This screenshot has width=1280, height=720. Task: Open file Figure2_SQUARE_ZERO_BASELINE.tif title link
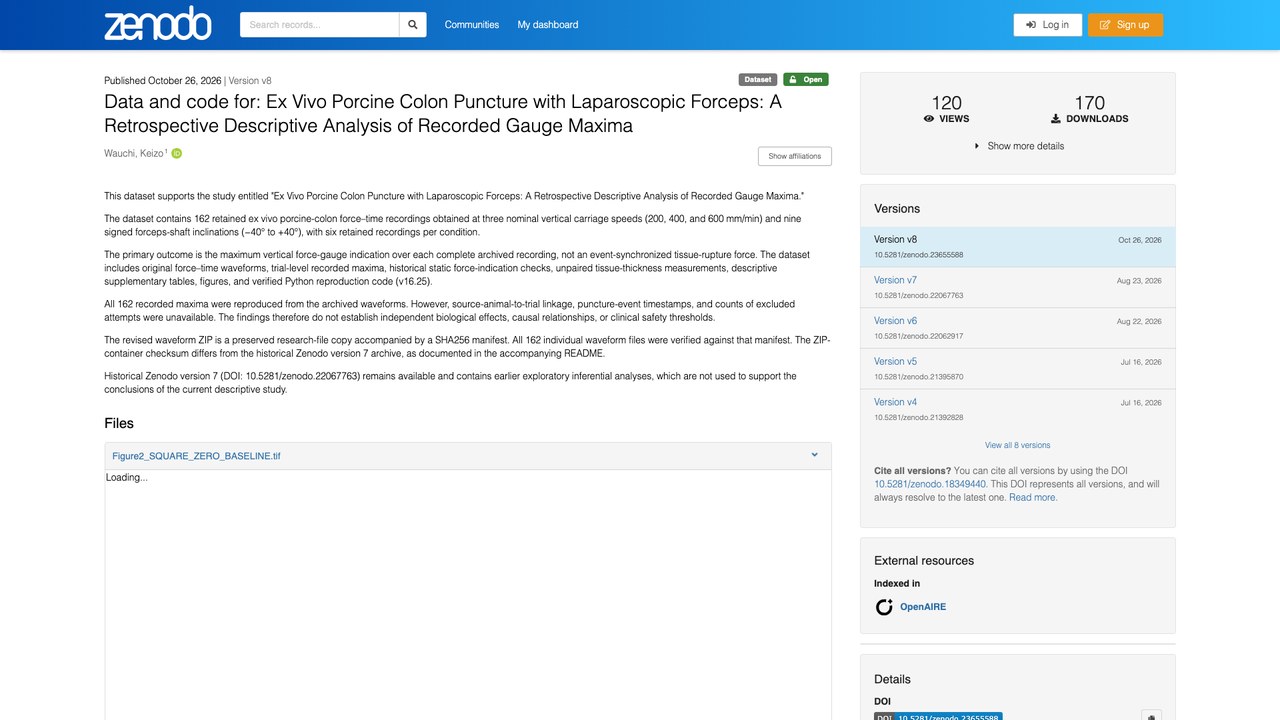click(x=196, y=456)
